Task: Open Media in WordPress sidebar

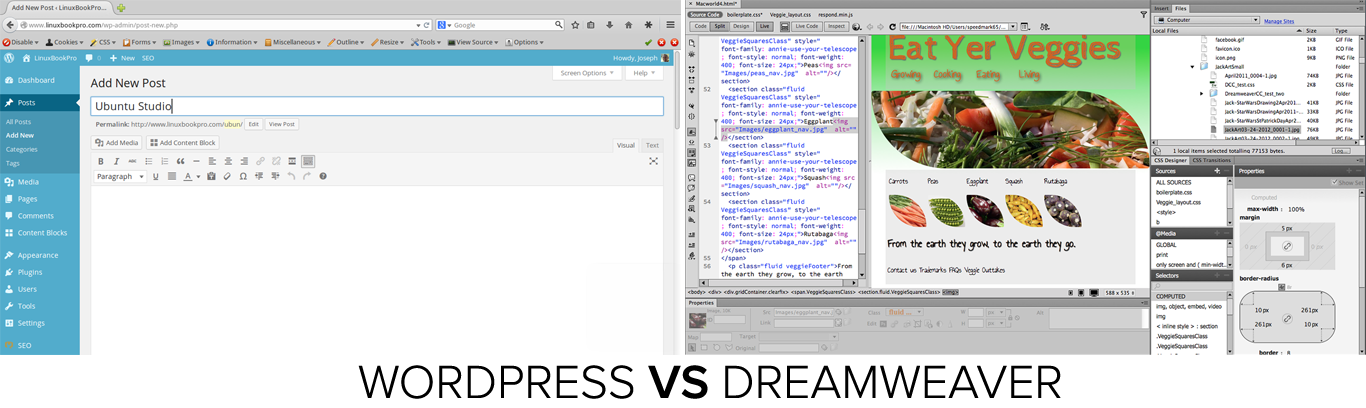Action: 28,181
